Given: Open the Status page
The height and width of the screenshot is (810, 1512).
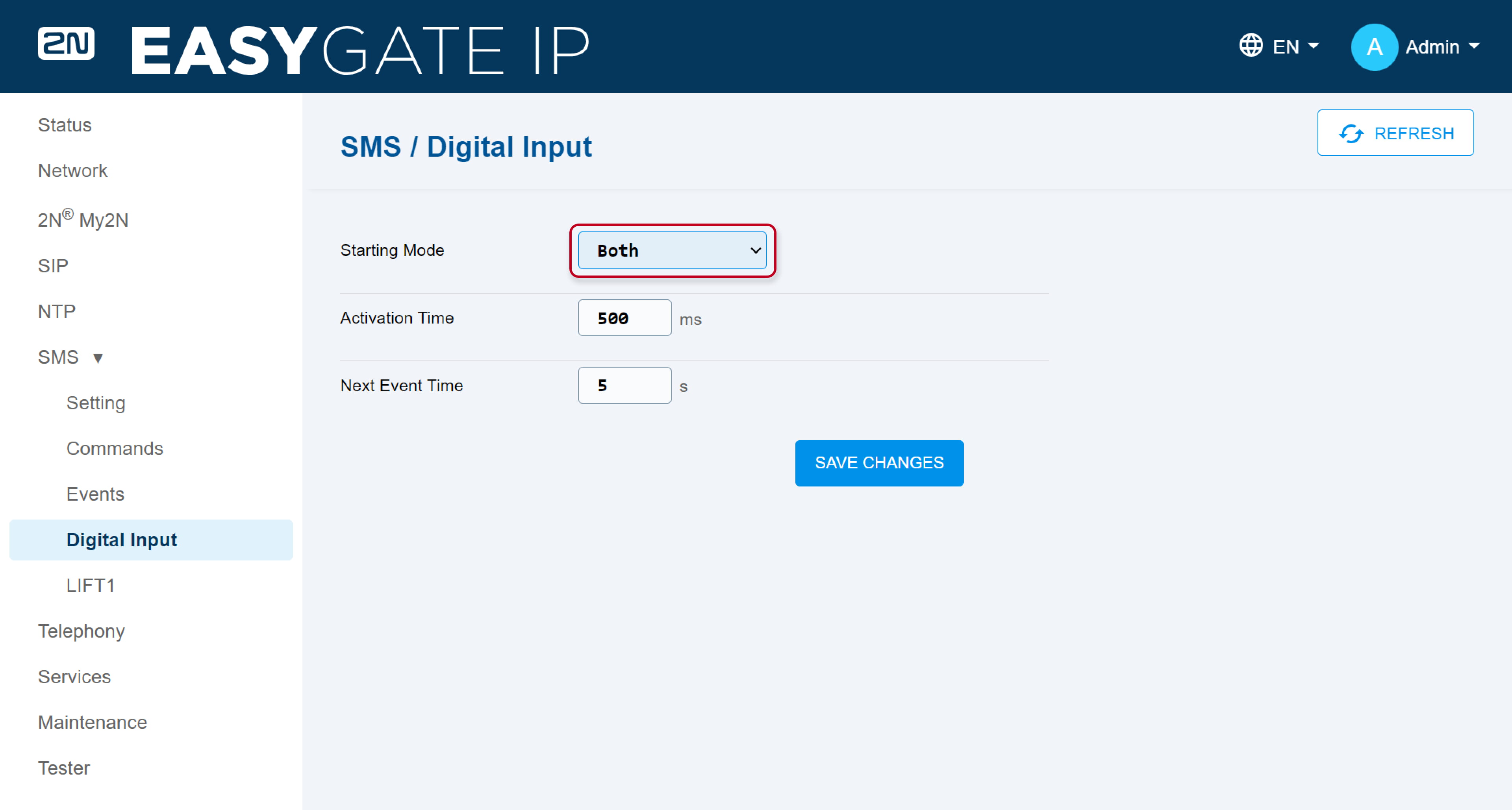Looking at the screenshot, I should pyautogui.click(x=65, y=125).
